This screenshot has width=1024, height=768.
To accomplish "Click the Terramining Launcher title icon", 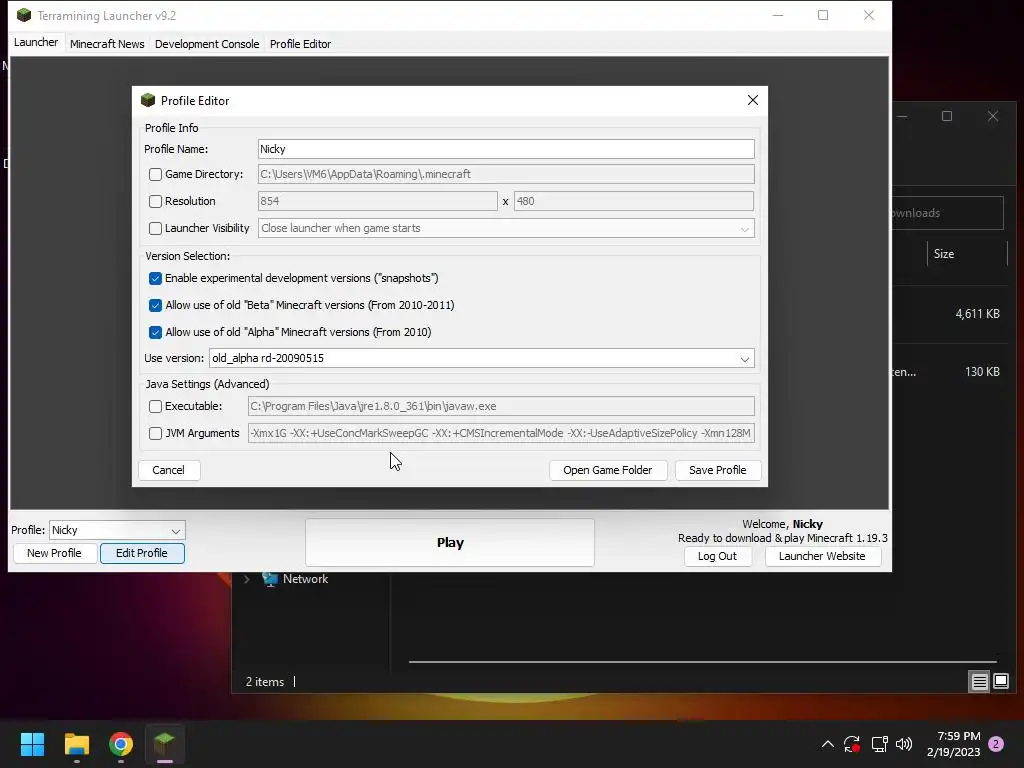I will (24, 15).
